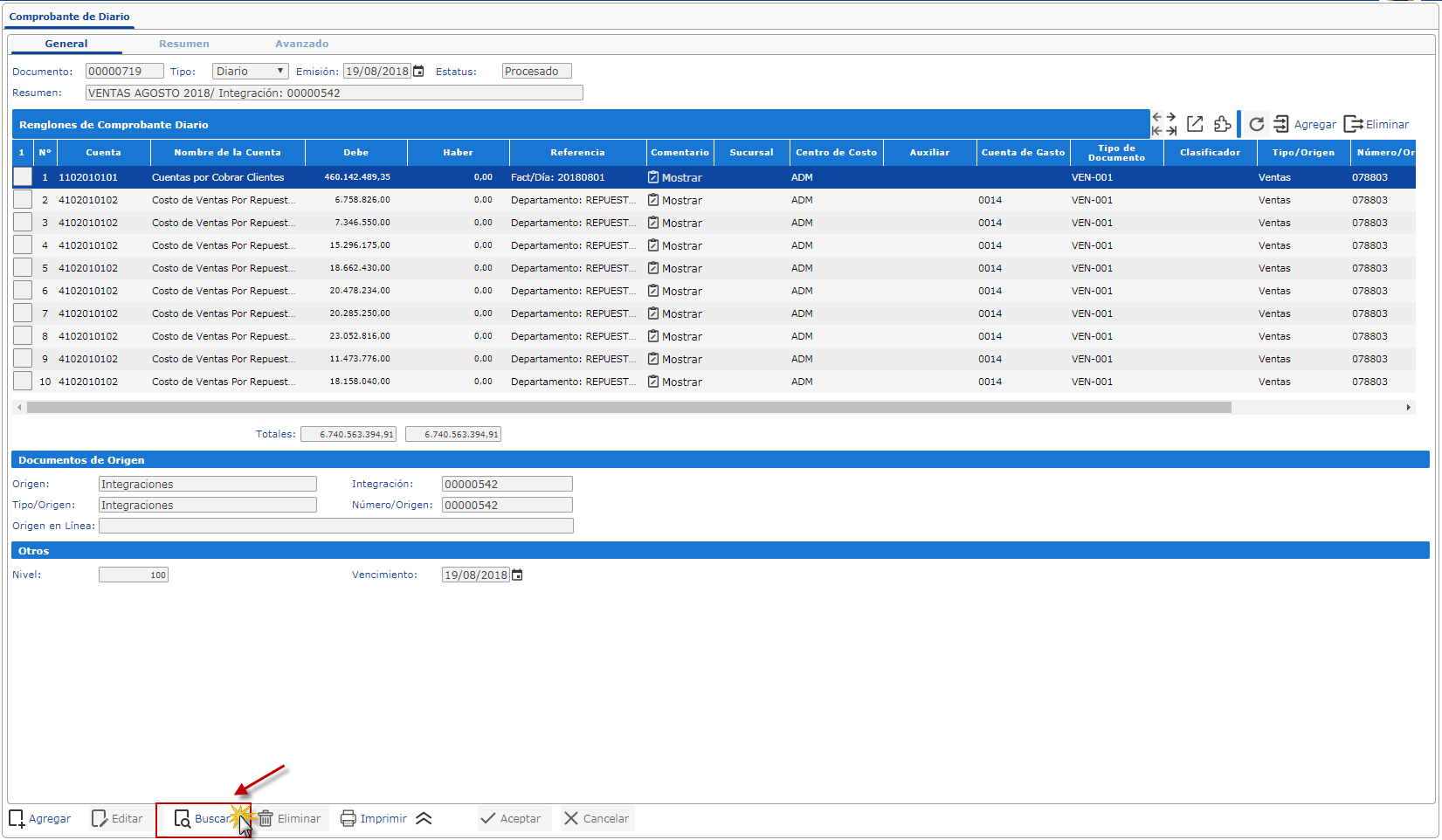The height and width of the screenshot is (840, 1442).
Task: Show comment for row 6 Mostrar
Action: tap(675, 291)
